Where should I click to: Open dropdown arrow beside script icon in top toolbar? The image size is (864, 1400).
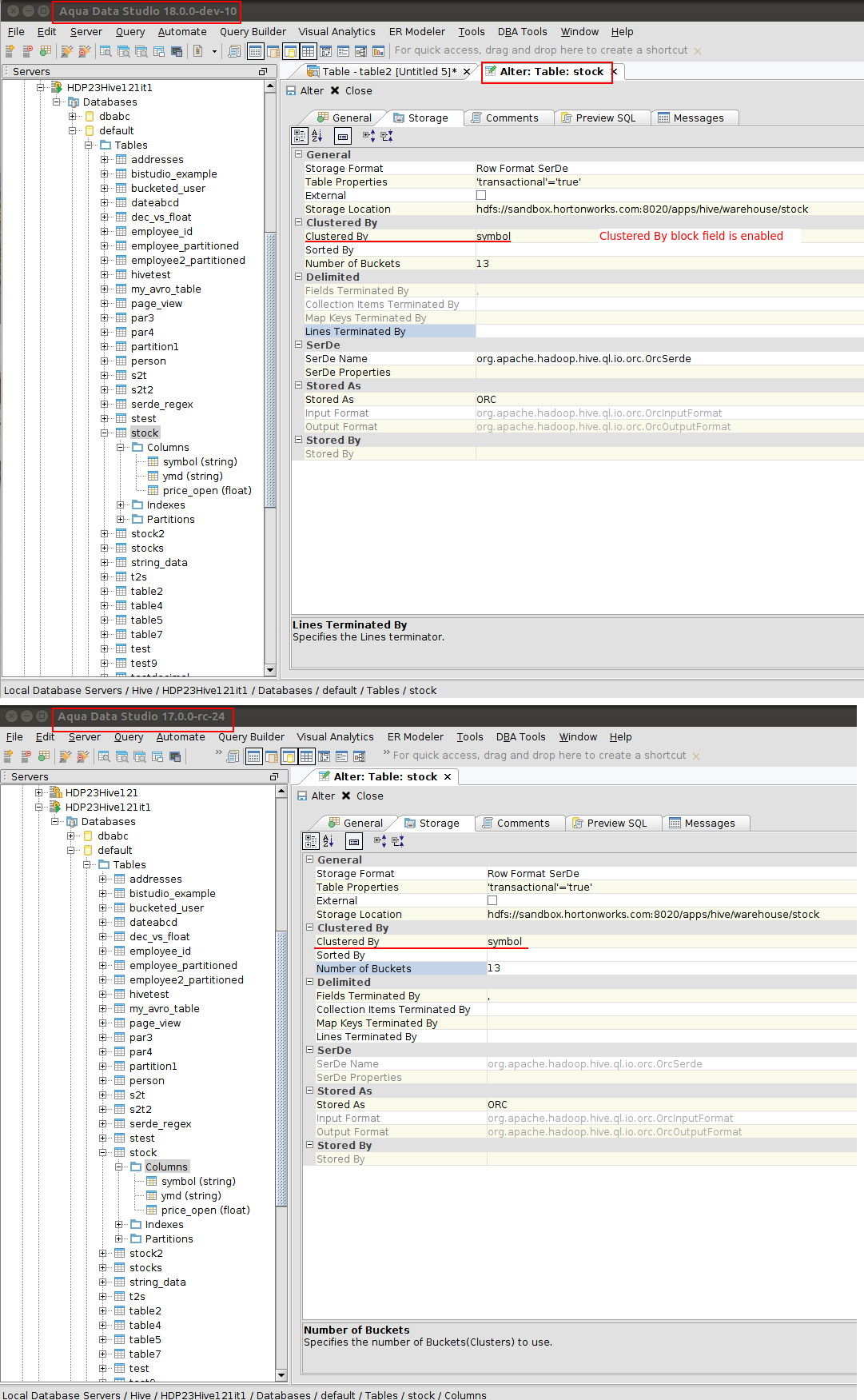214,51
